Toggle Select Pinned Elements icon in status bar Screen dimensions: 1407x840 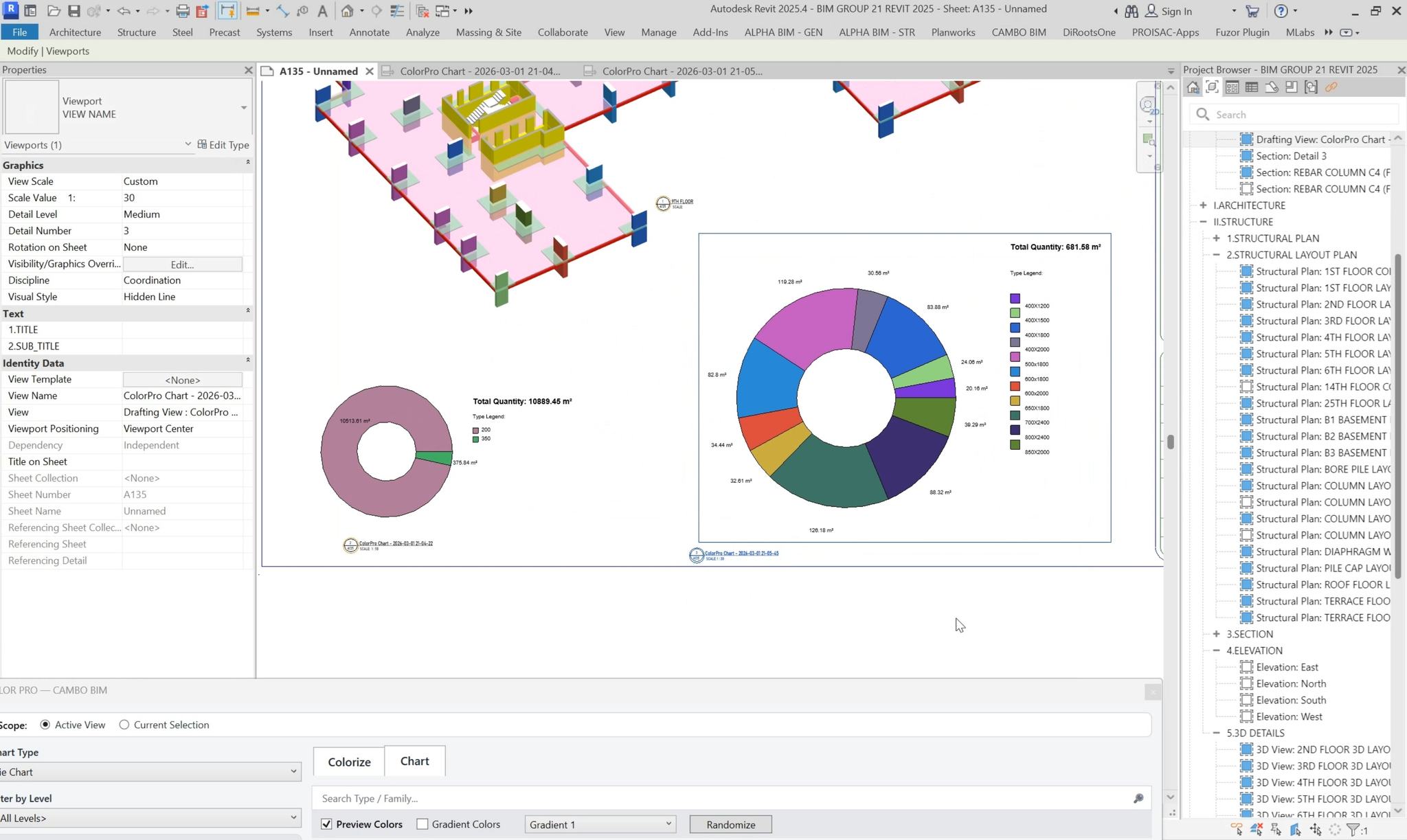[1276, 830]
